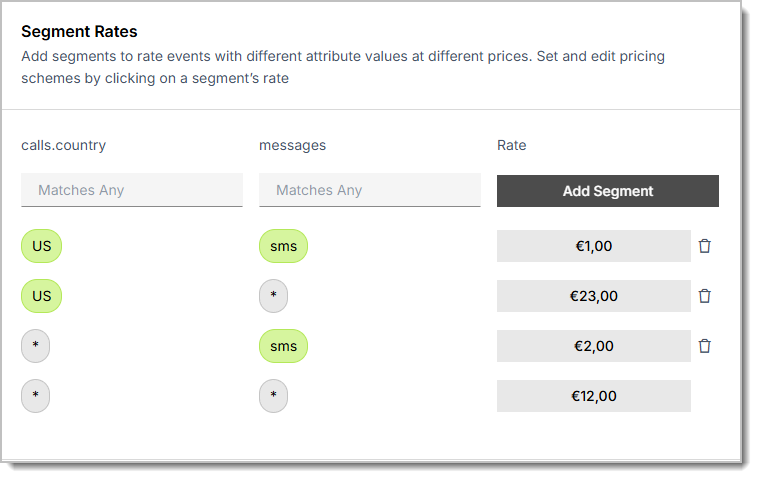
Task: Edit the €1,00 rate
Action: click(x=593, y=246)
